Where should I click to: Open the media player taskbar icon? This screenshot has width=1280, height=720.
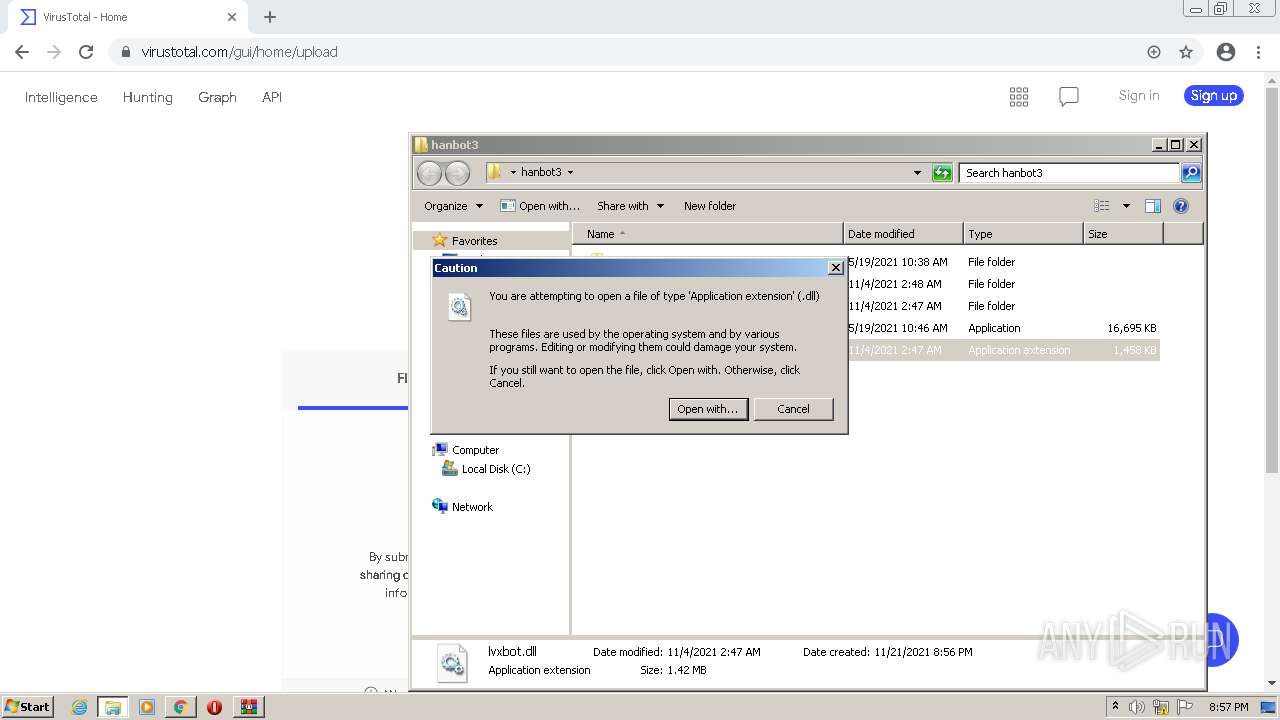pos(147,707)
